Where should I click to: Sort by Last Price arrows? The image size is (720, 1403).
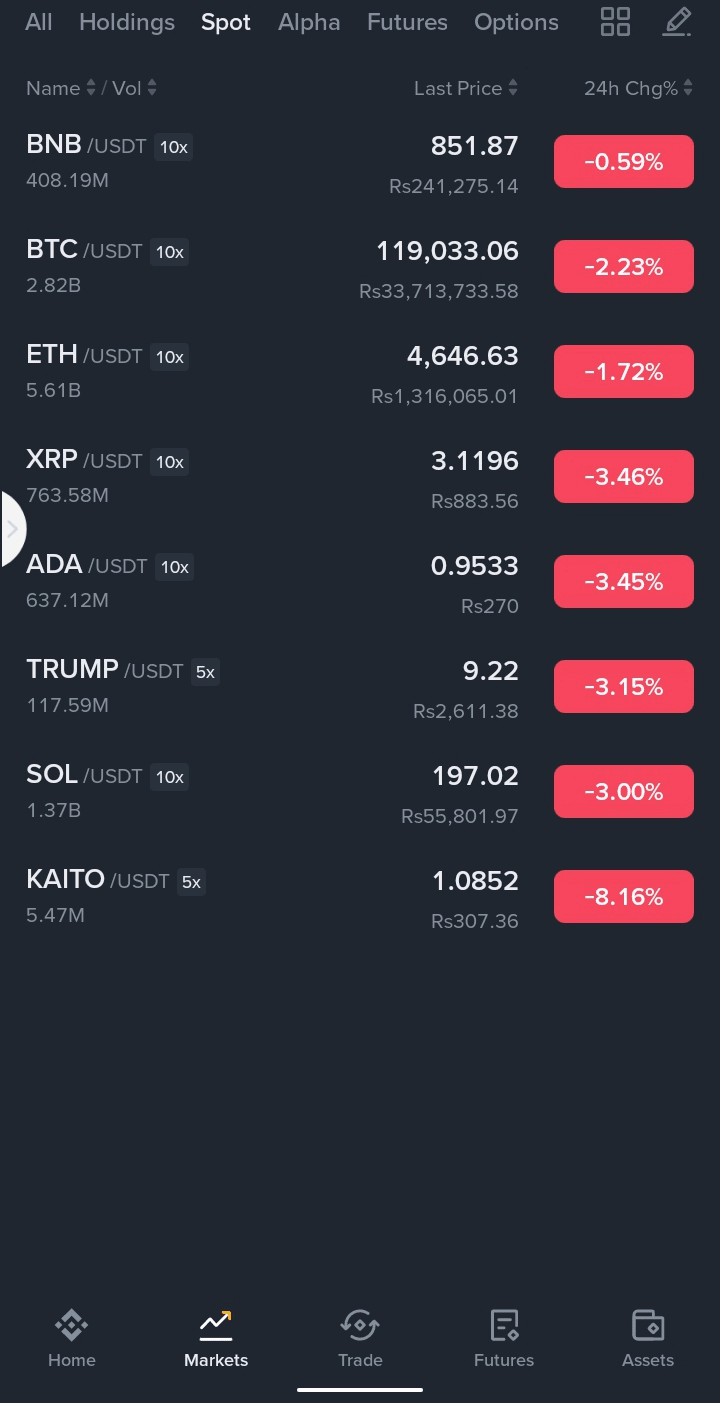(x=513, y=88)
